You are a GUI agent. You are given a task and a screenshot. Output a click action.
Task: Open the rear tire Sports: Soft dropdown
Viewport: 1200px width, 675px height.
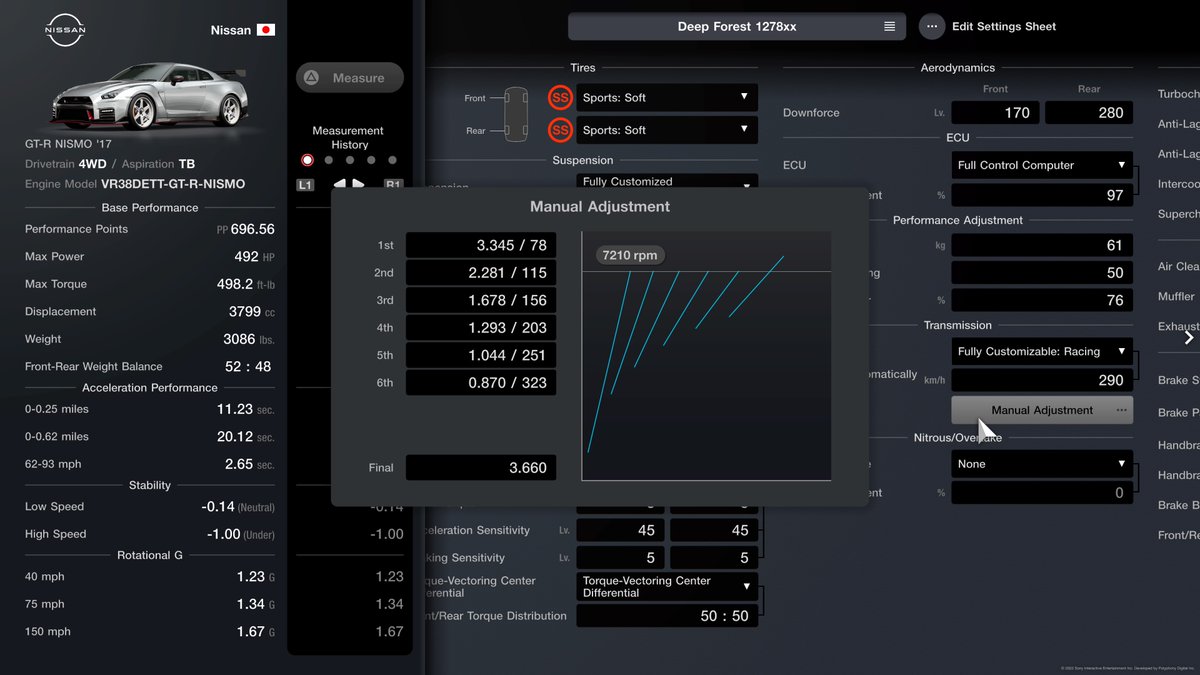[x=667, y=130]
